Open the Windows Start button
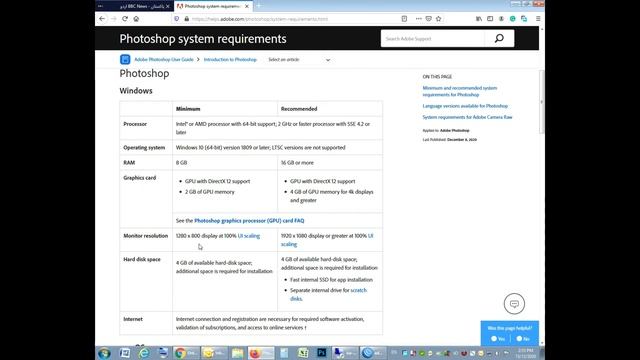The width and height of the screenshot is (640, 360). 104,353
